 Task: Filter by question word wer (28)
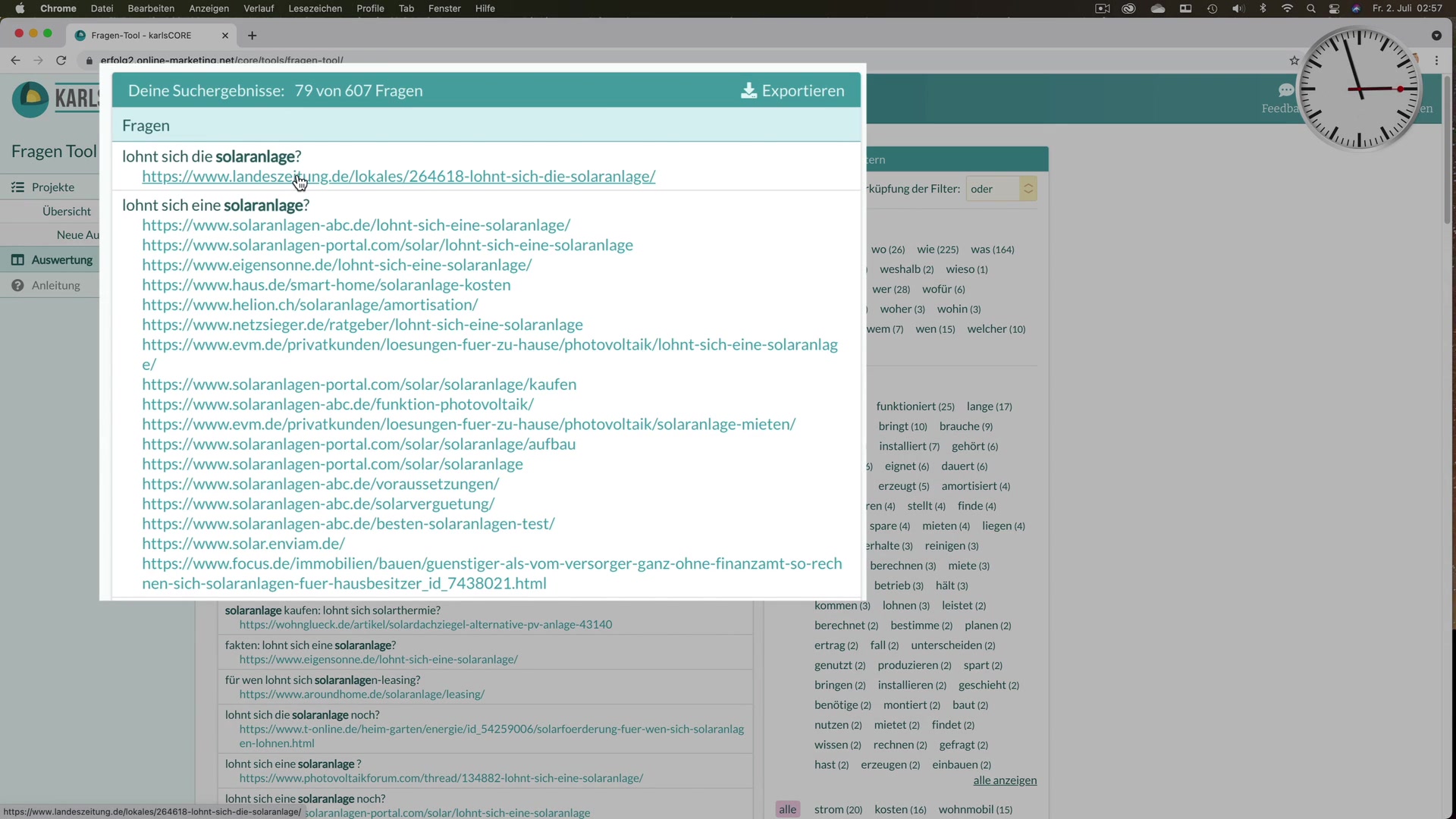click(891, 290)
